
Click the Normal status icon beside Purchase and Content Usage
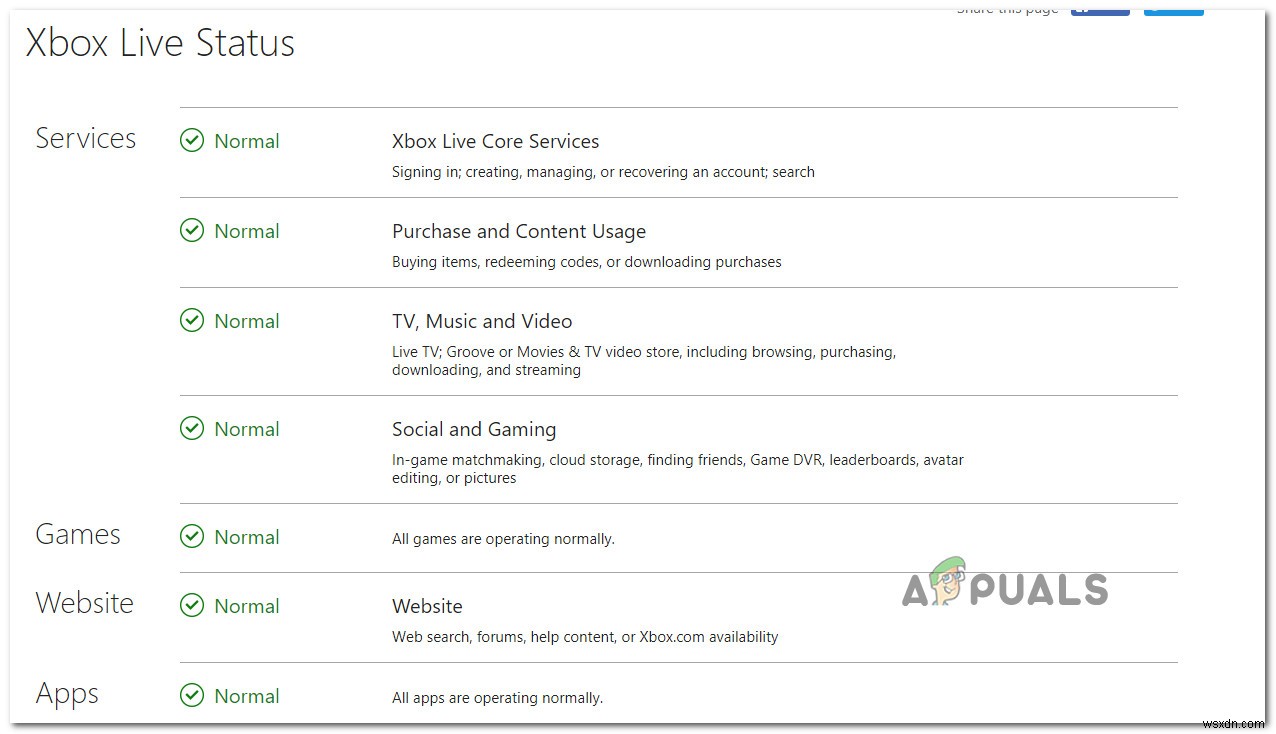point(192,231)
